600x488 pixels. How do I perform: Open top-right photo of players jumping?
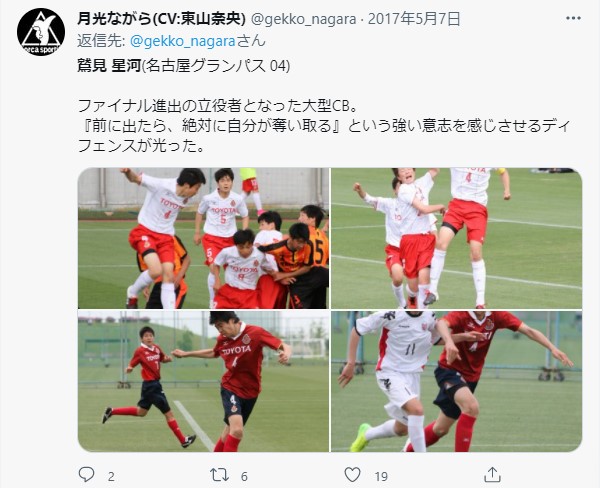(456, 238)
